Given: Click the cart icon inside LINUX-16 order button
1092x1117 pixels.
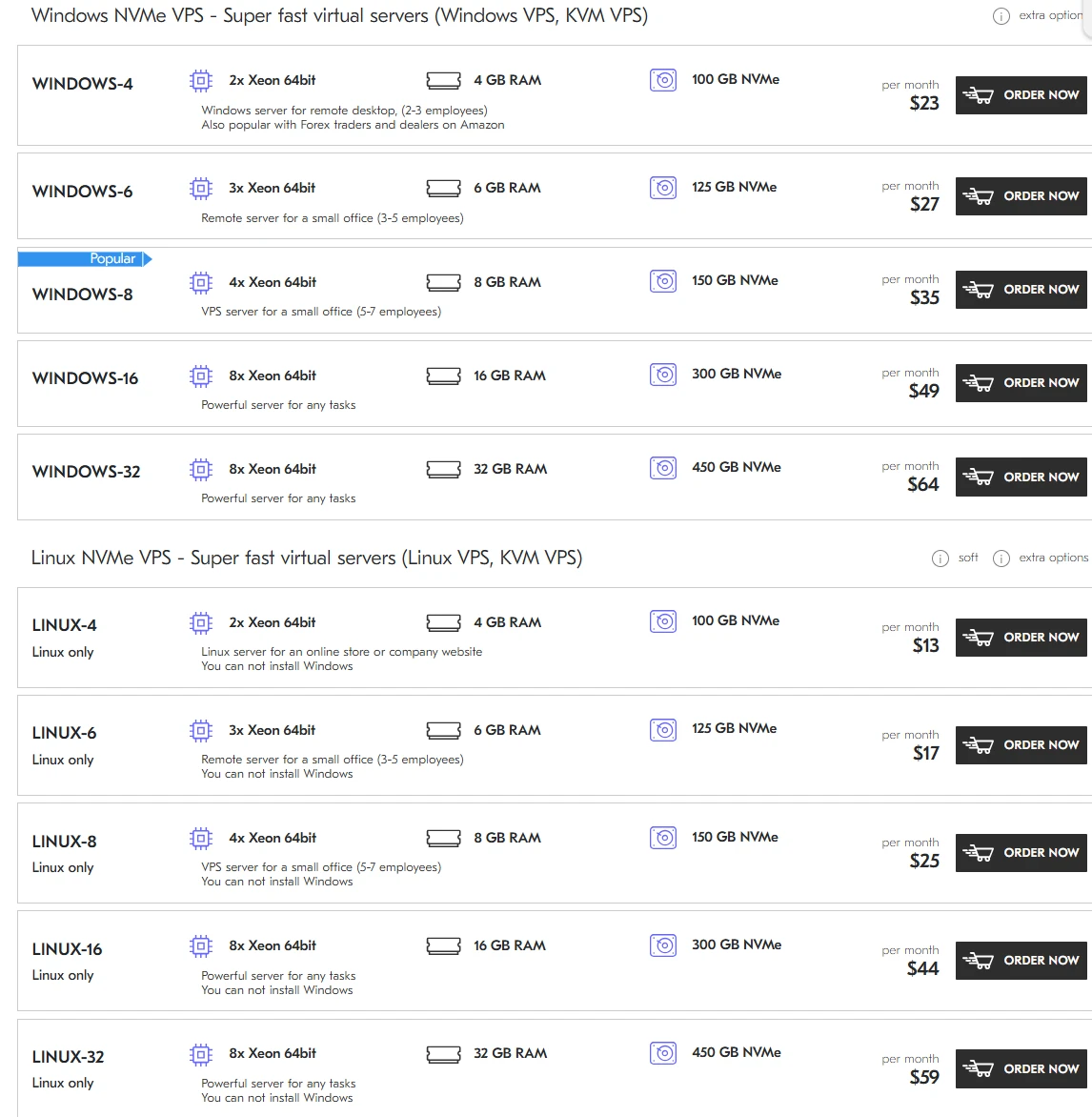Looking at the screenshot, I should tap(979, 960).
